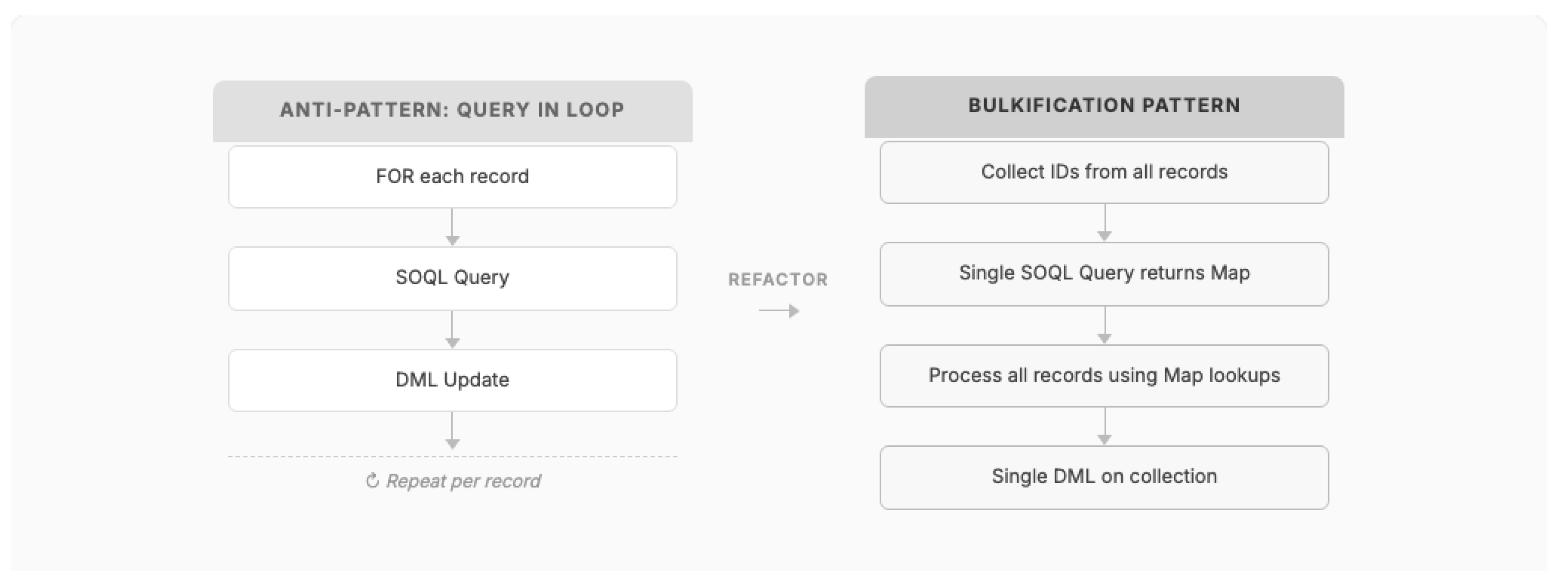Screen dimensions: 1568x581
Task: Click the REFACTOR label text
Action: pos(778,280)
